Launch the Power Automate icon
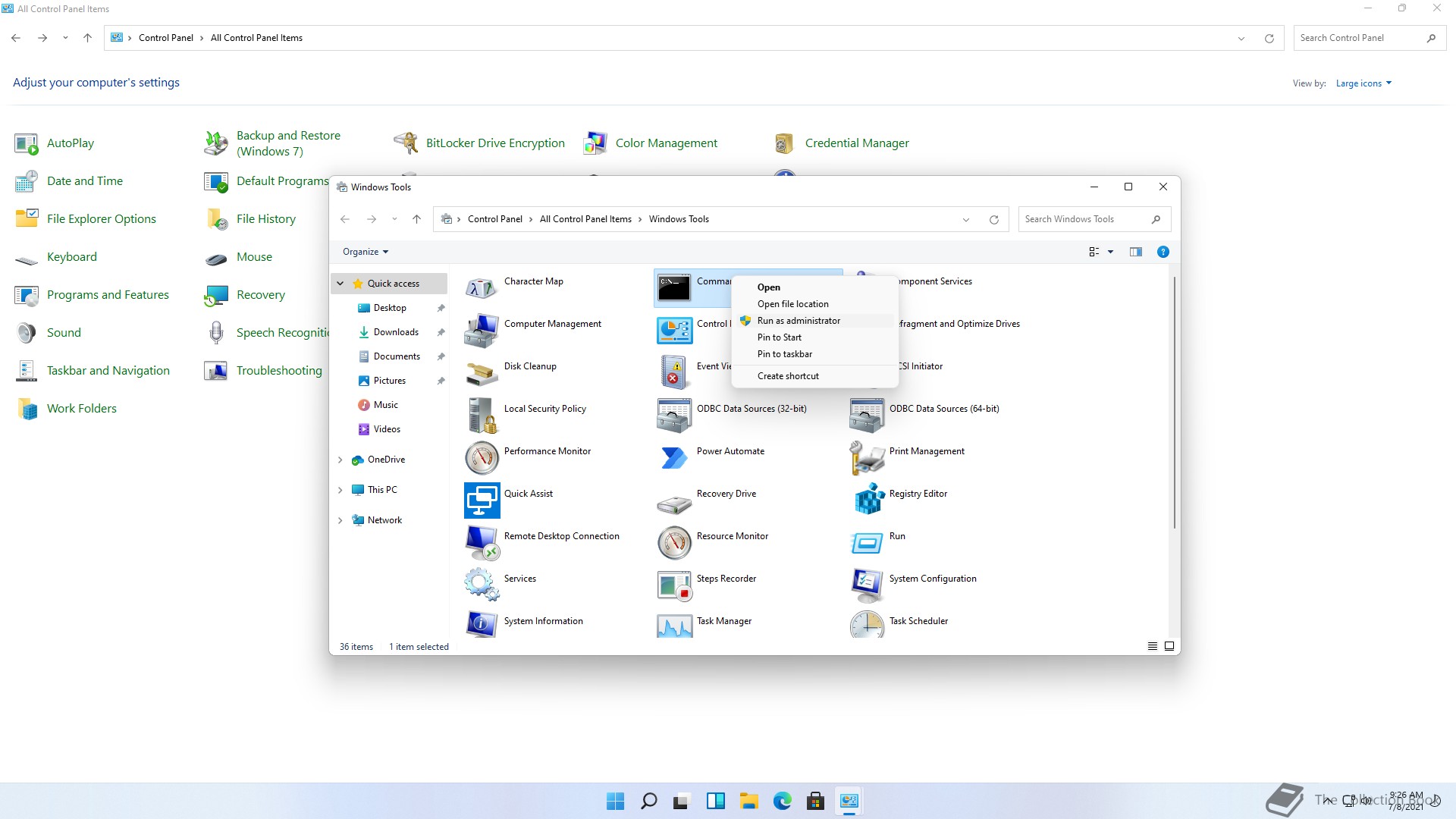Image resolution: width=1456 pixels, height=819 pixels. pyautogui.click(x=674, y=458)
